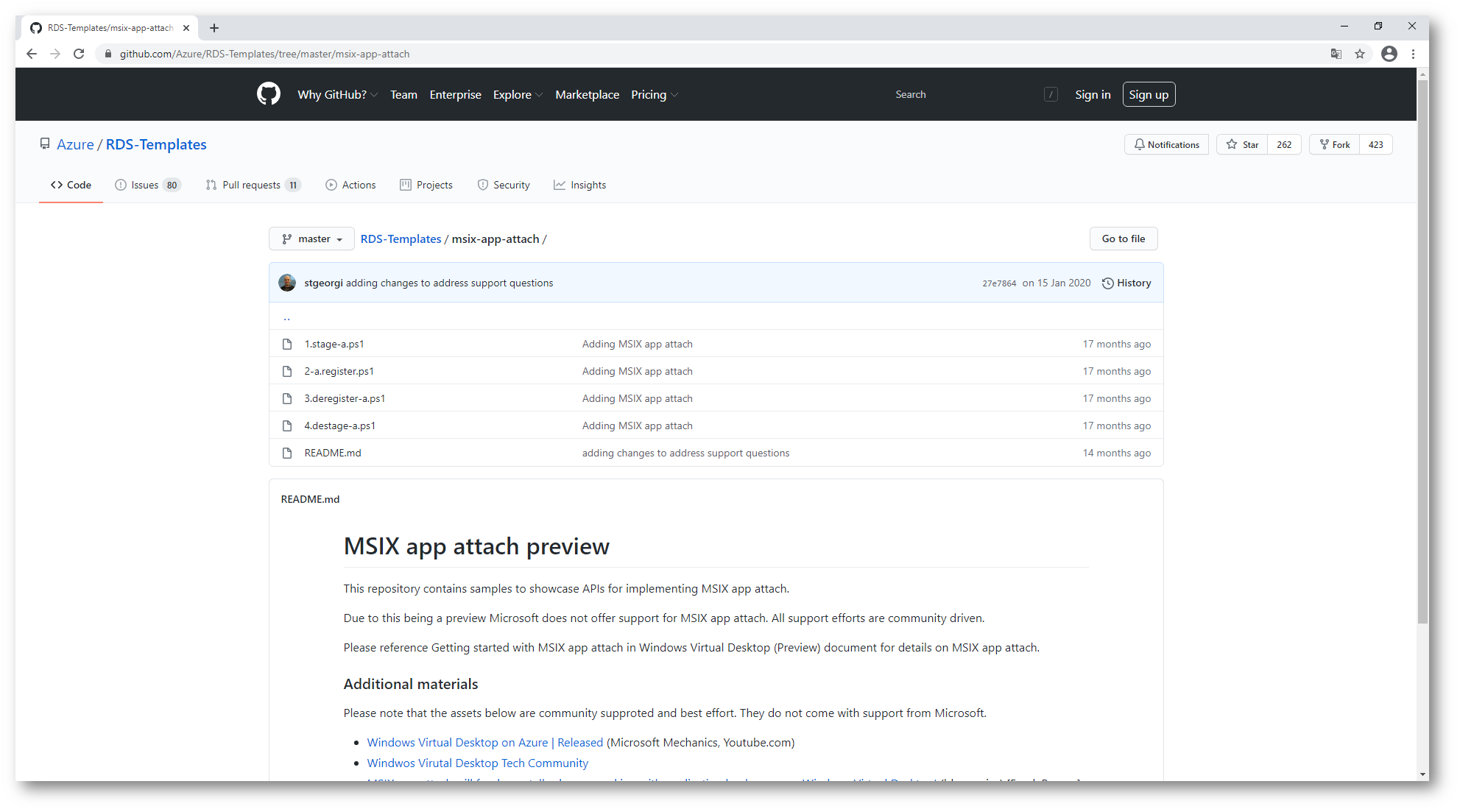Expand the Pricing menu

tap(655, 94)
